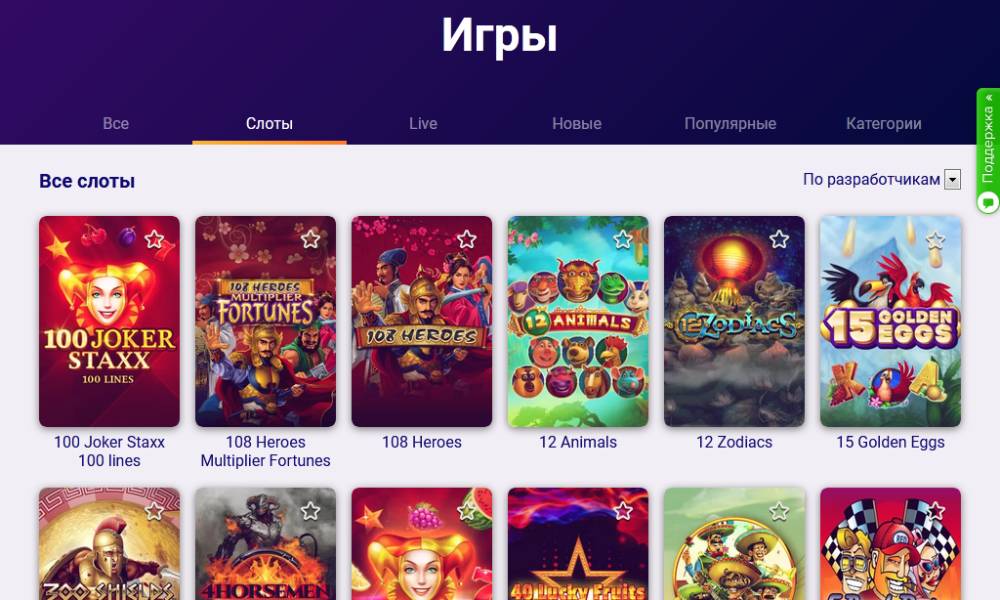Star the 15 Golden Eggs slot
Image resolution: width=1000 pixels, height=600 pixels.
(935, 240)
